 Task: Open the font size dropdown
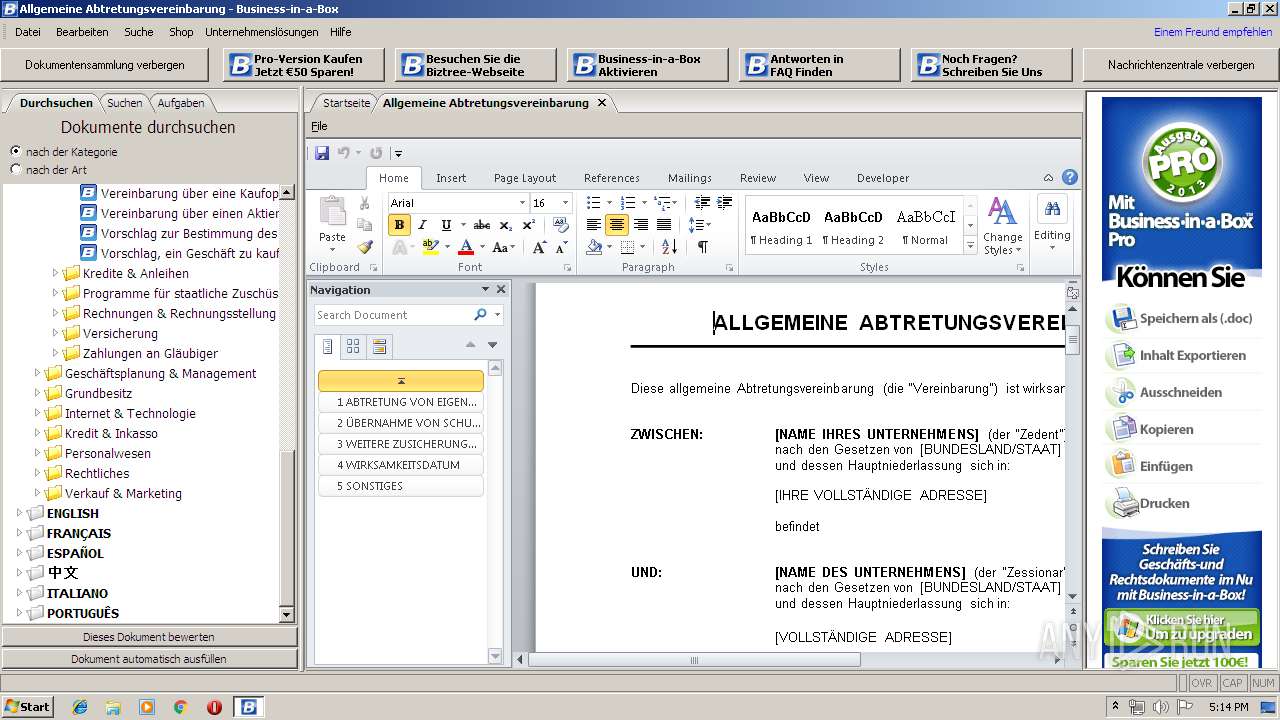point(564,203)
